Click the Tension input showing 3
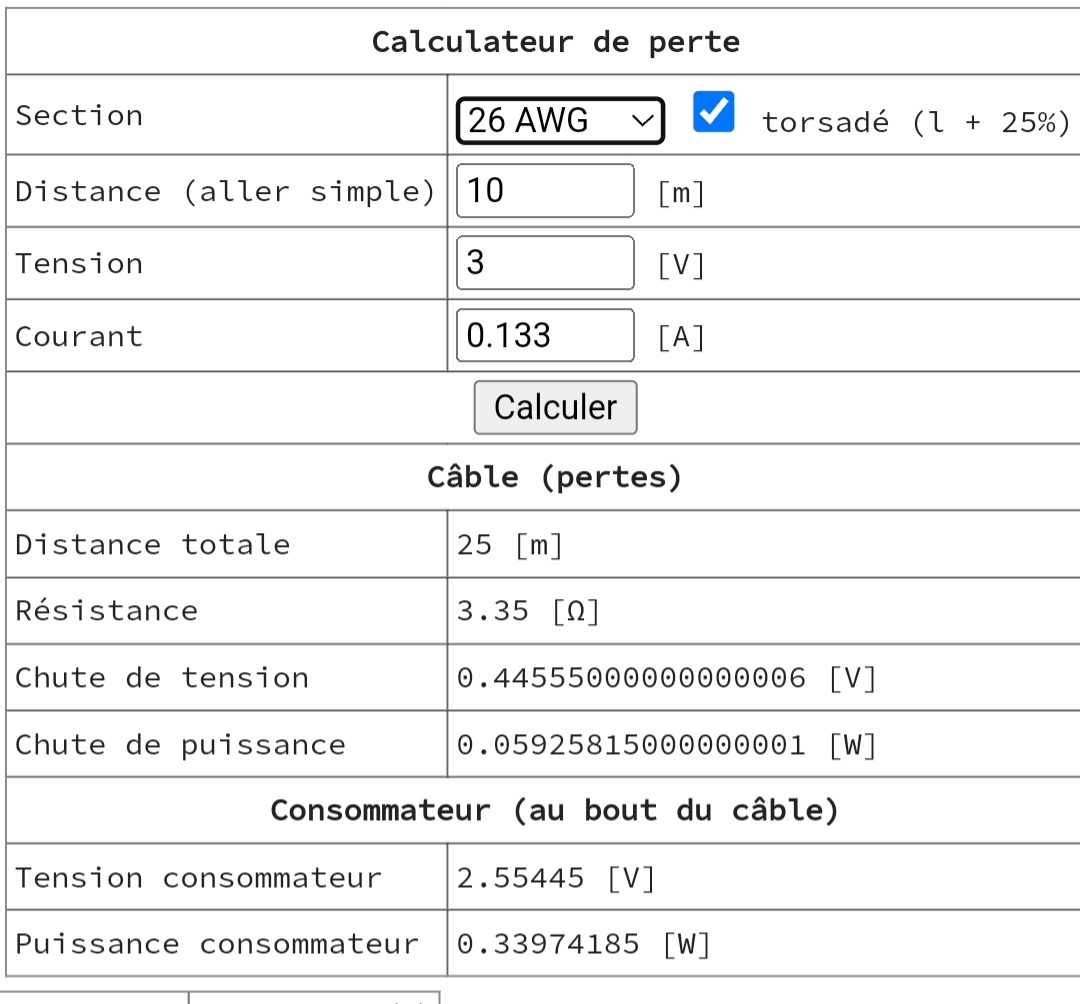 coord(545,263)
